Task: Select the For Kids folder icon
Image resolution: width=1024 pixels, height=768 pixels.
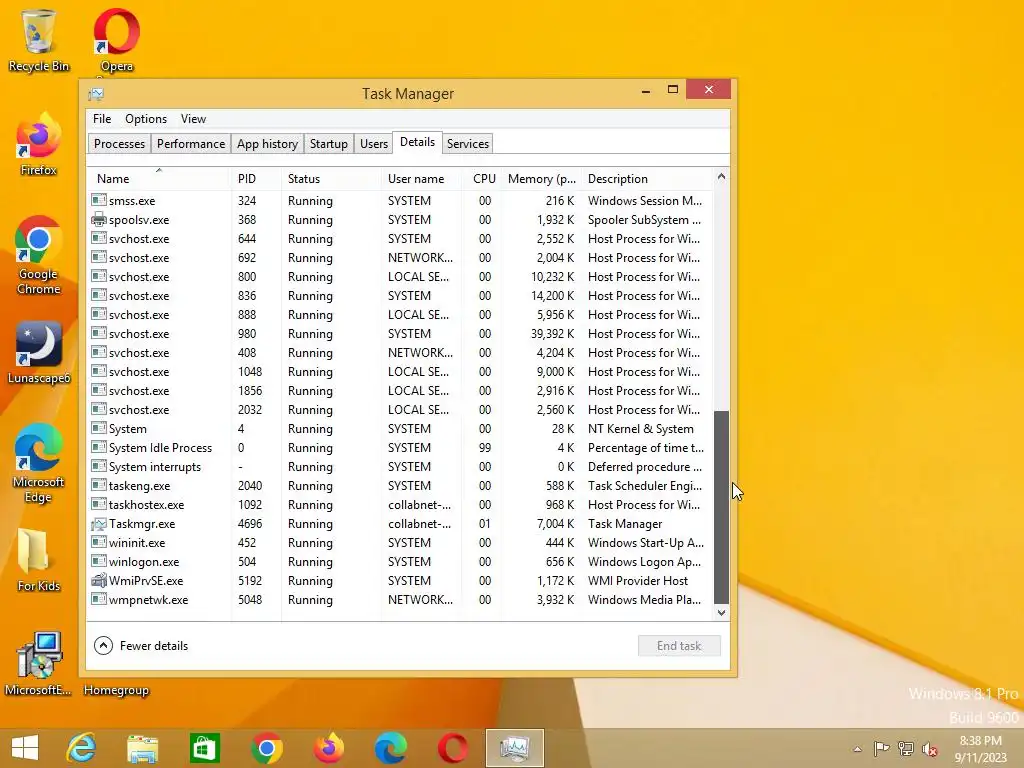Action: pos(39,560)
